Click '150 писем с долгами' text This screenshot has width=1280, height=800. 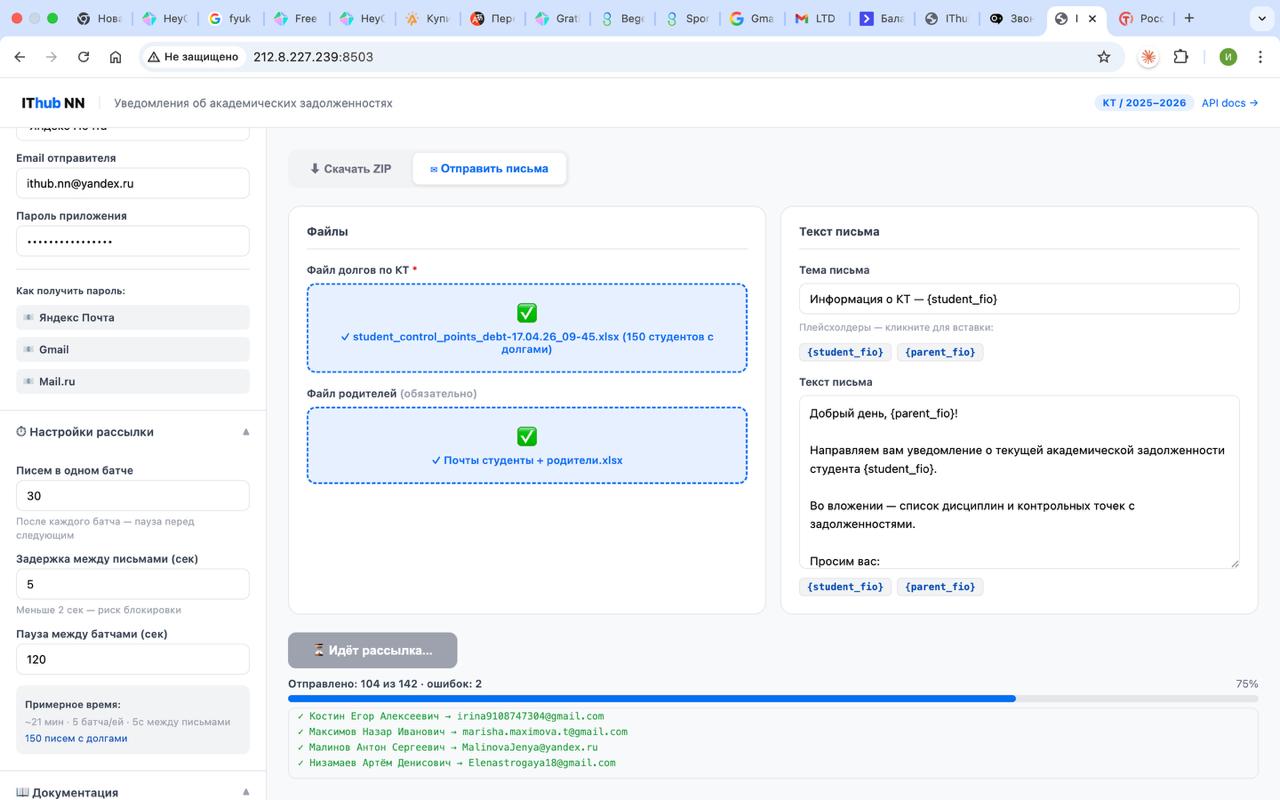(x=76, y=738)
